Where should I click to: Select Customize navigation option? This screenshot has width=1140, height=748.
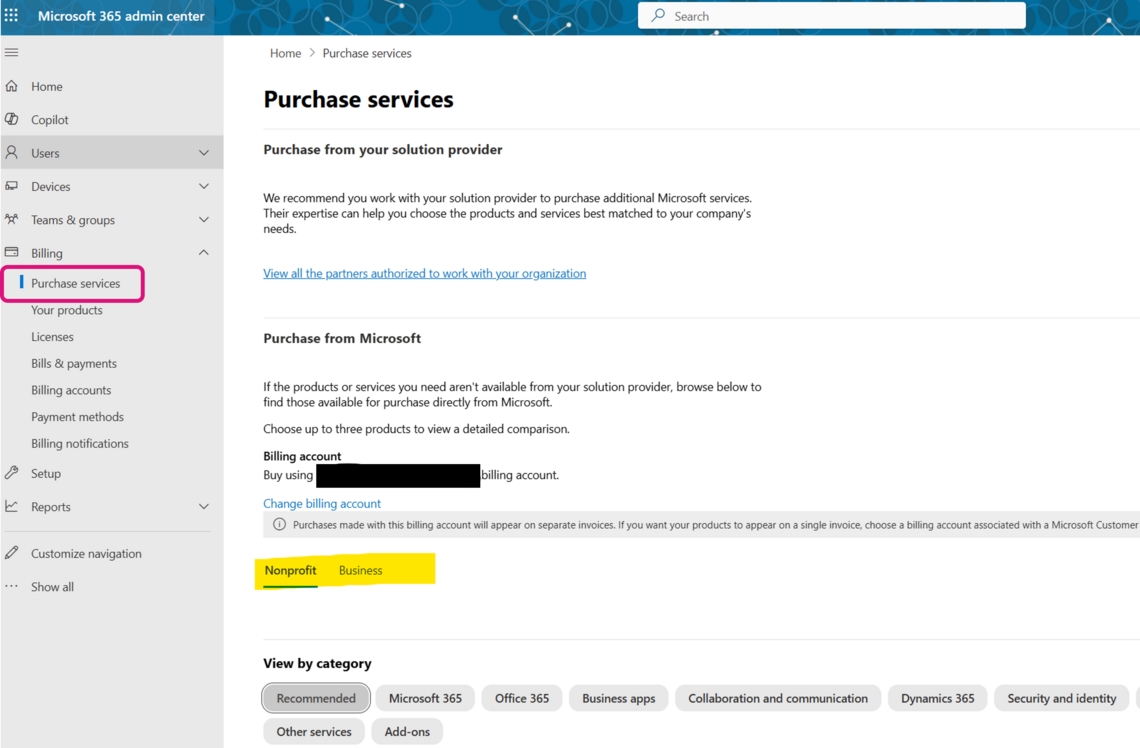[x=87, y=553]
